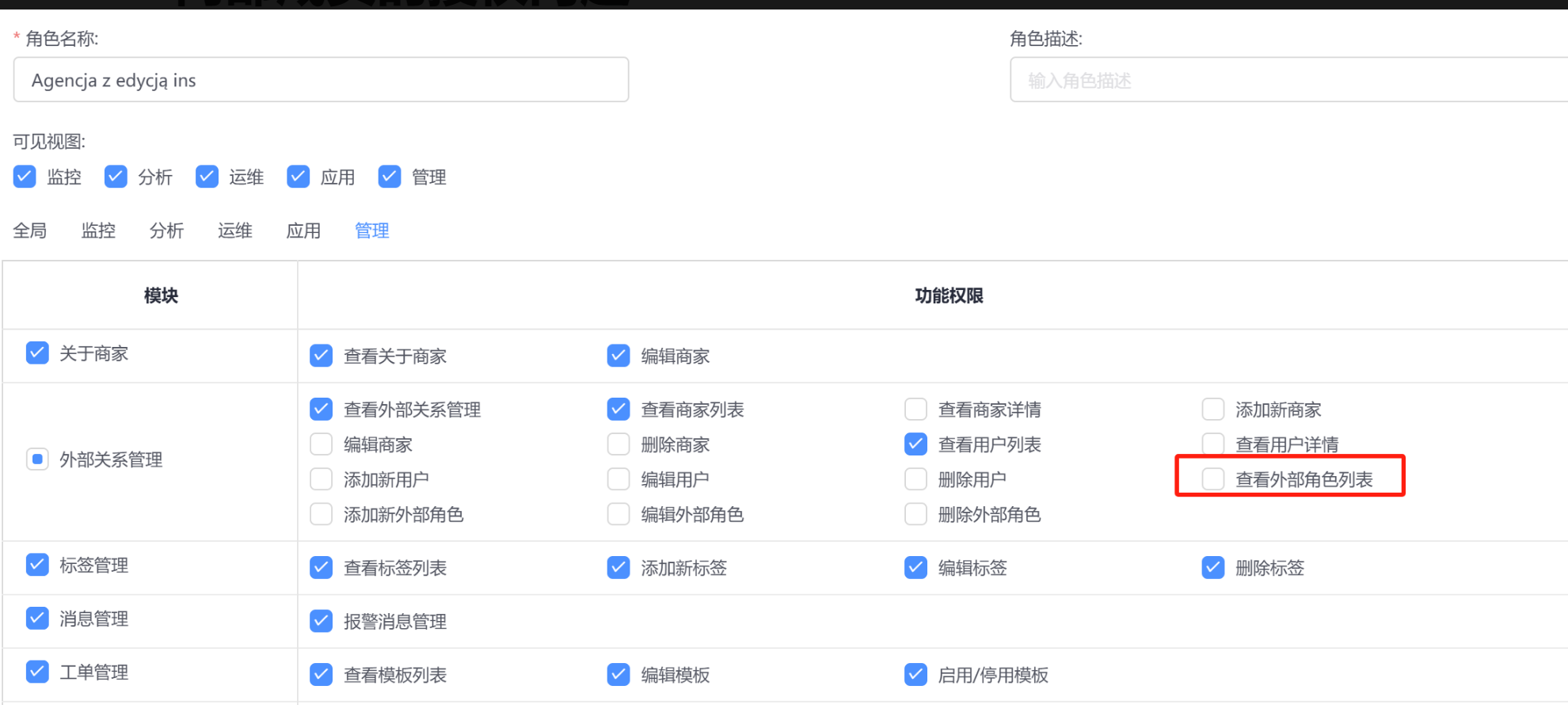
Task: Click the 模块 column header
Action: tap(161, 295)
